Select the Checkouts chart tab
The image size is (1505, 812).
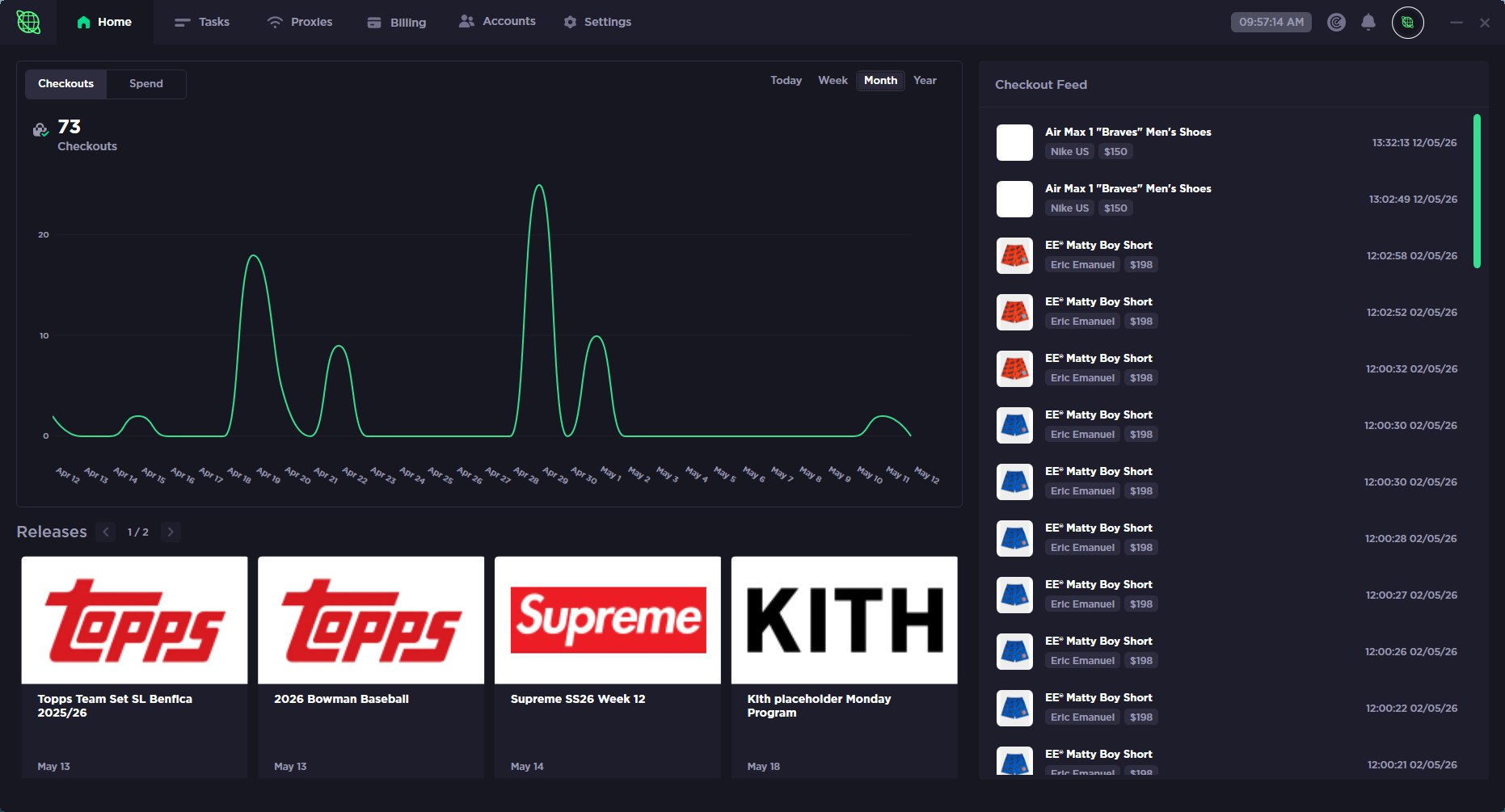pyautogui.click(x=66, y=84)
